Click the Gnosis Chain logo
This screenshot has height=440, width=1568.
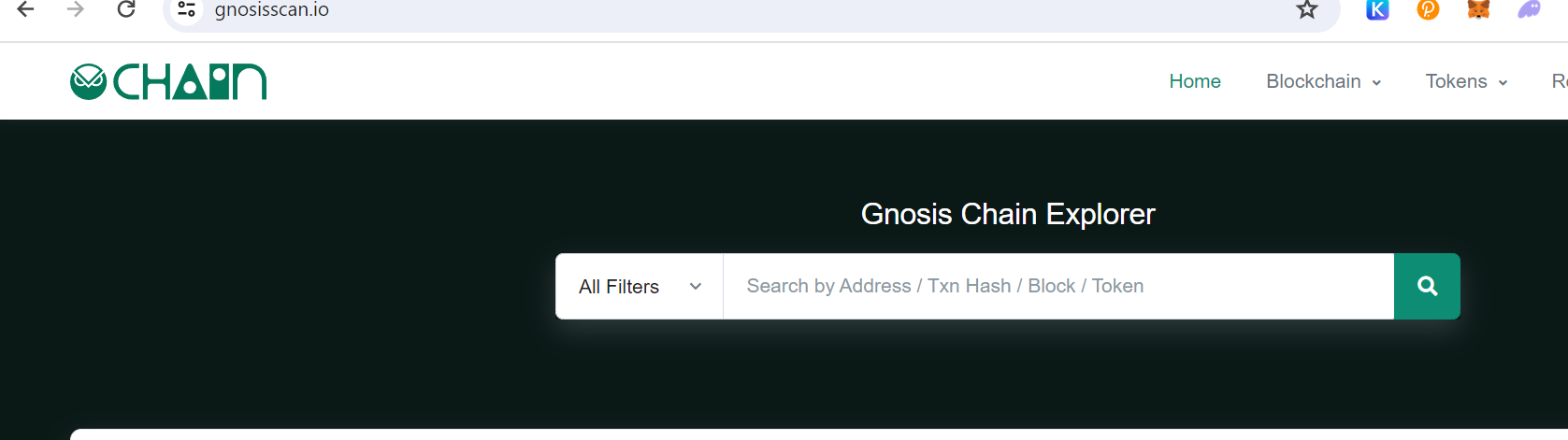coord(168,81)
